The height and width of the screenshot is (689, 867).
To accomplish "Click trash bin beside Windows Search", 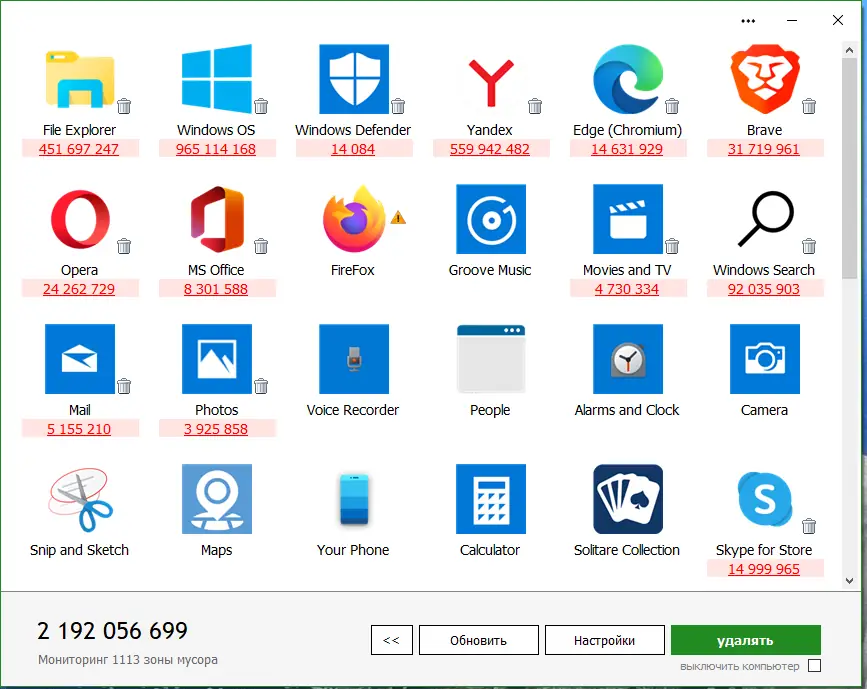I will point(809,246).
